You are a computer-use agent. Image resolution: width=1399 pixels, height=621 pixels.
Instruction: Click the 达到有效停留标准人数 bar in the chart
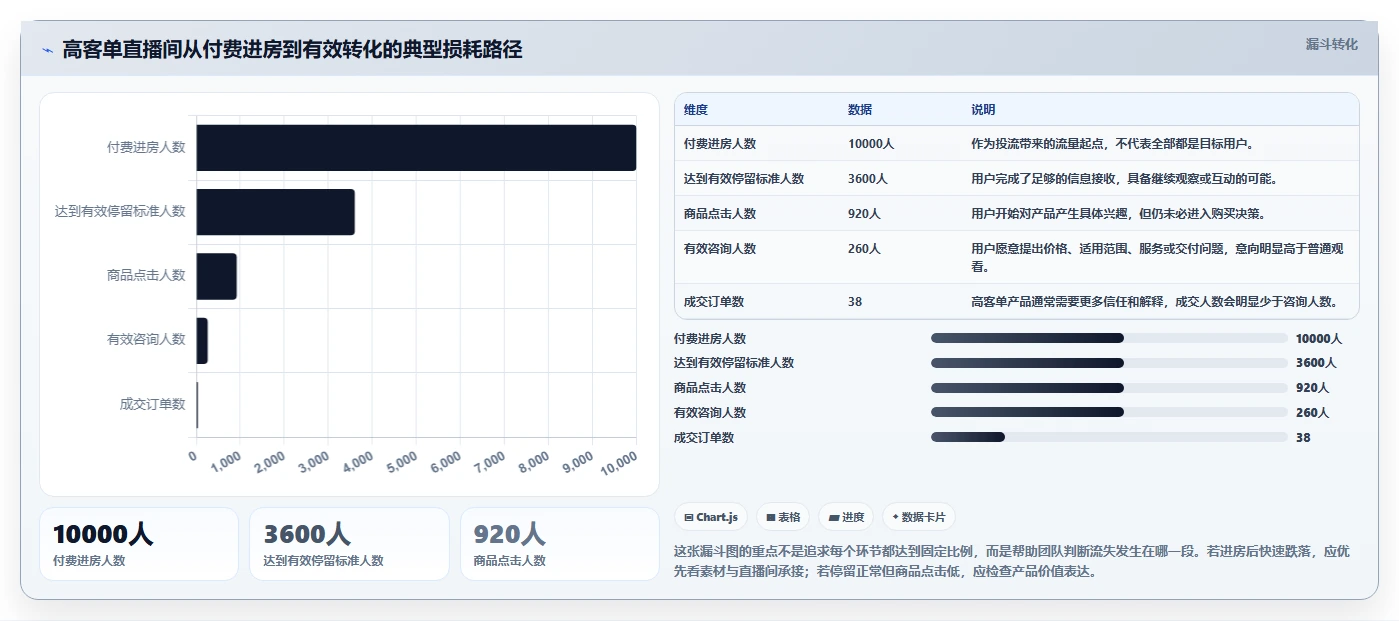coord(275,212)
